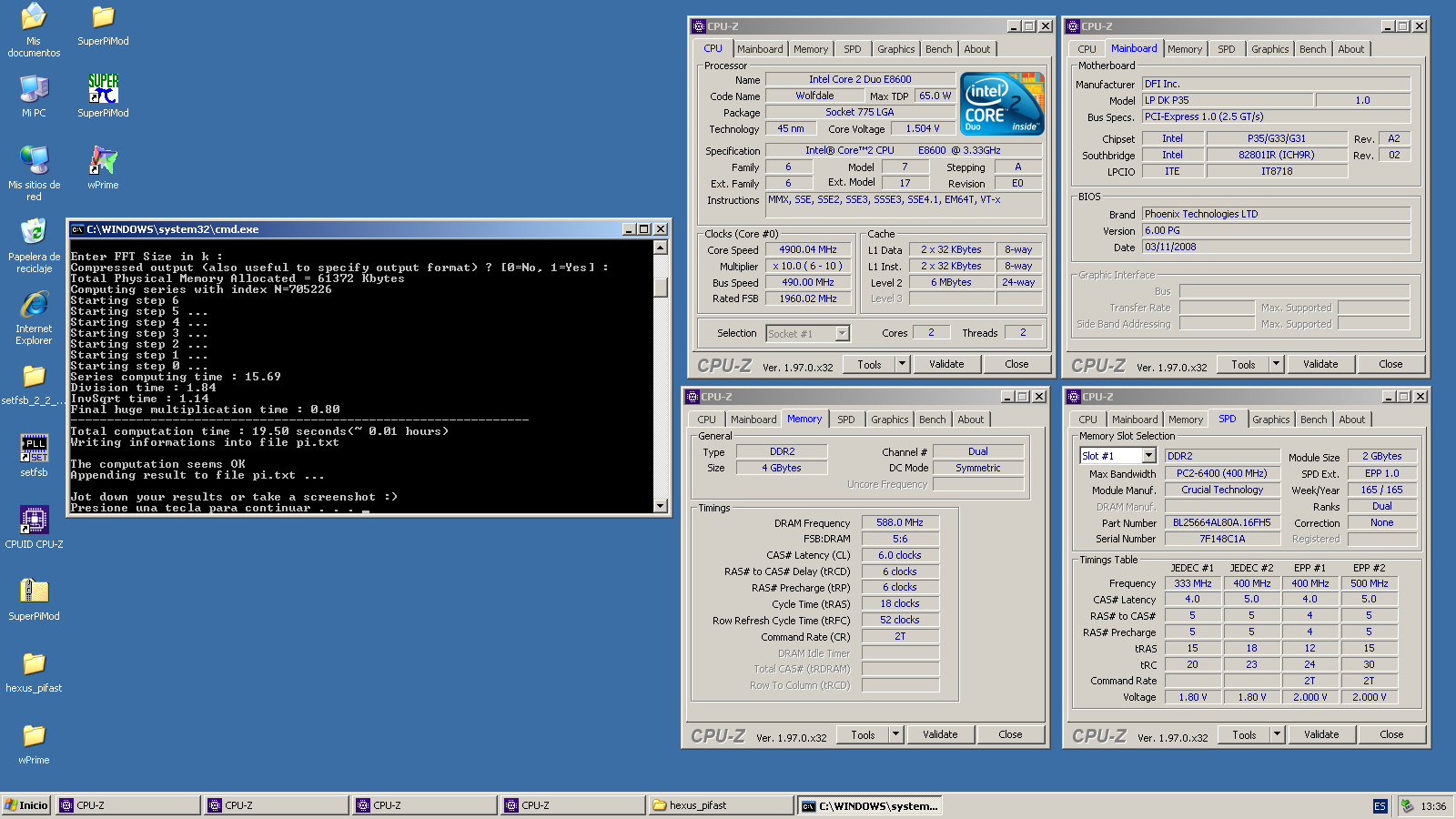Switch to hexus_pifast taskbar button

721,805
